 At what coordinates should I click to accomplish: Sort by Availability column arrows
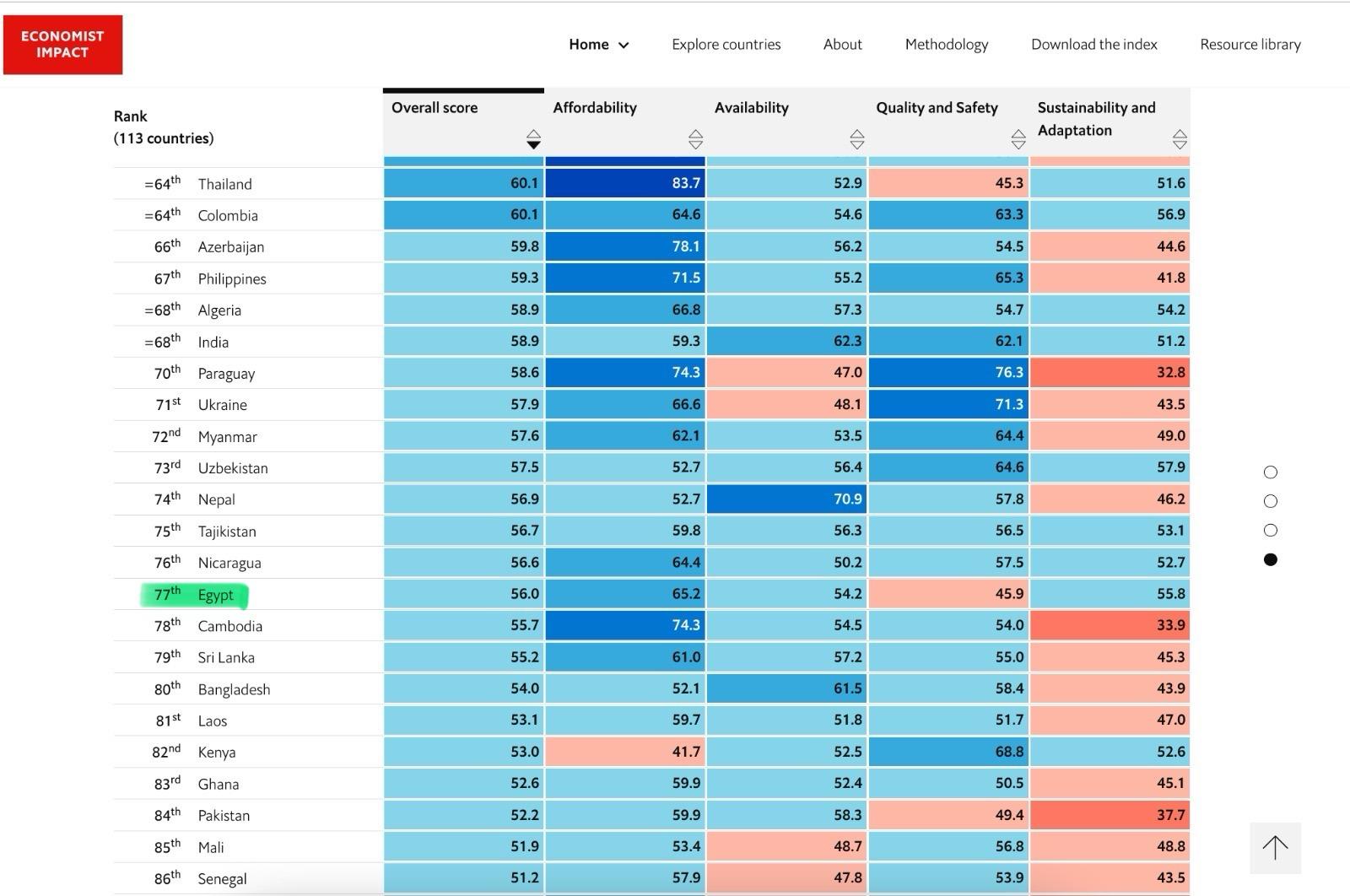pos(857,139)
